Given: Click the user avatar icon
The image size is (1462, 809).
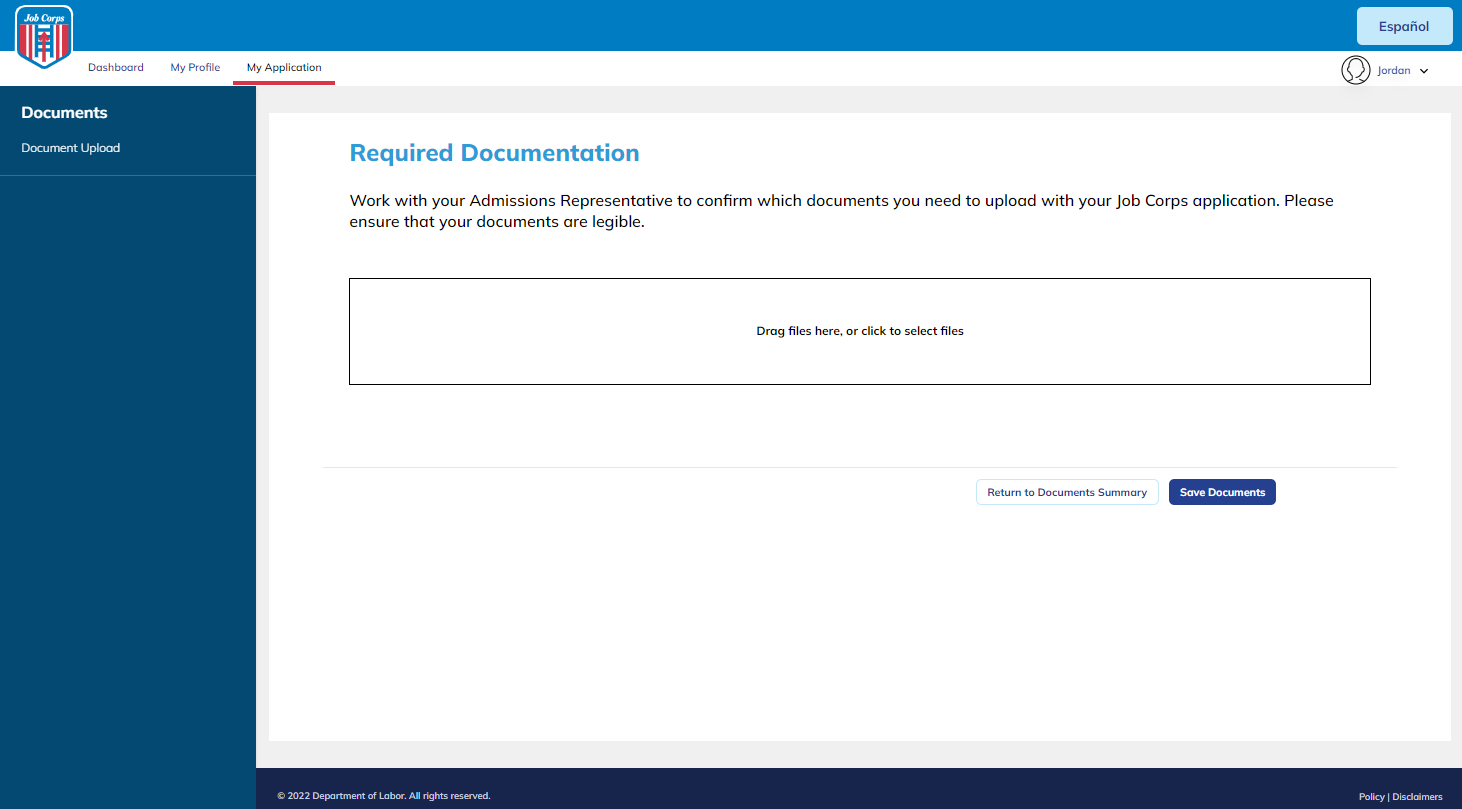Looking at the screenshot, I should (1355, 70).
